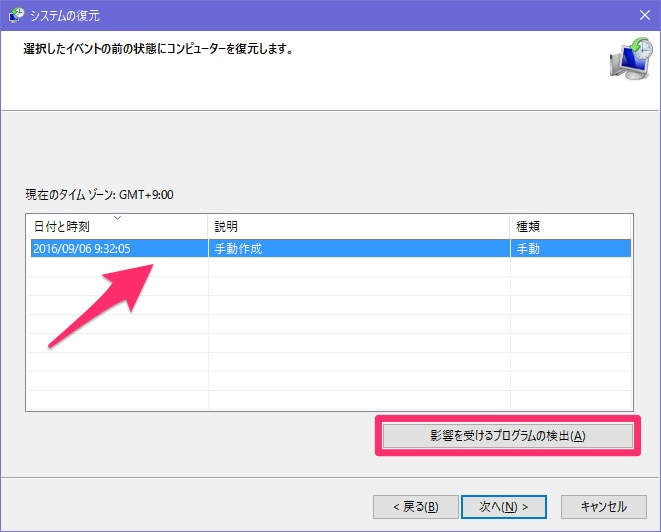
Task: Click the 現在のタイムゾーン: GMT+9:00 label
Action: coord(99,195)
